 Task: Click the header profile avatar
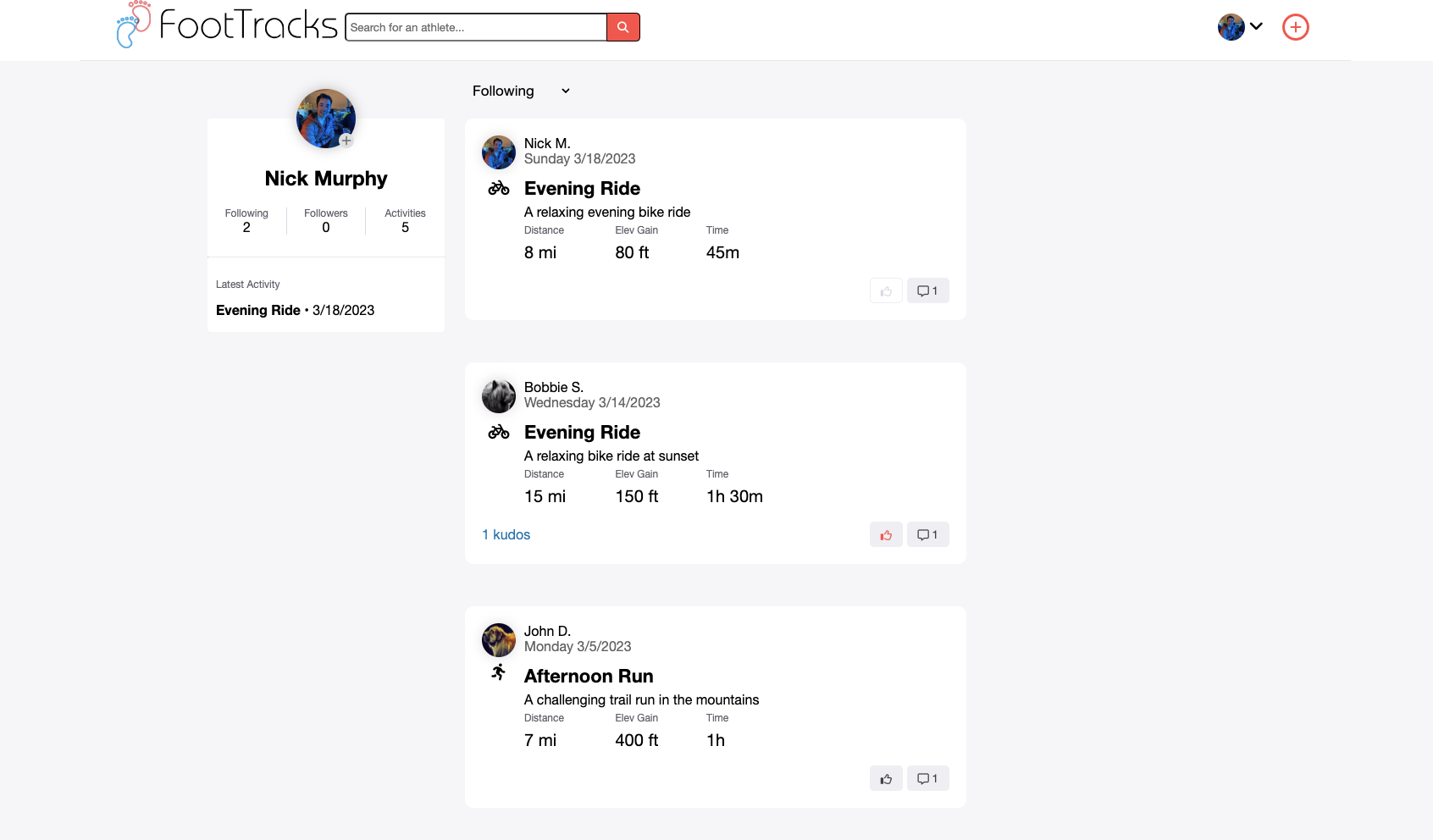click(x=1231, y=27)
